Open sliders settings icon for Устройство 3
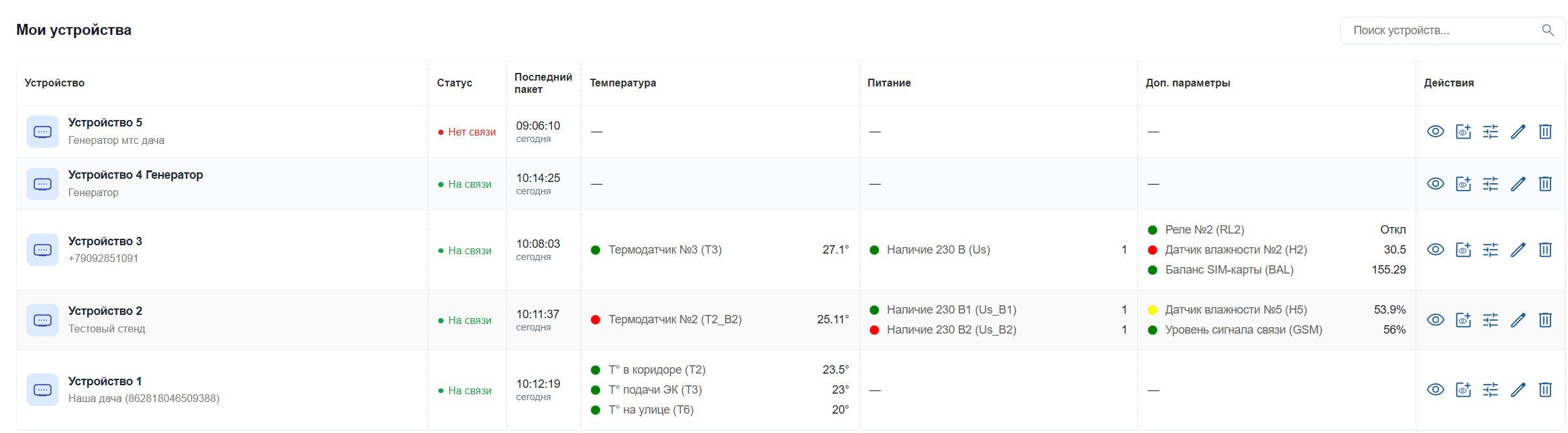This screenshot has height=433, width=1568. (1490, 250)
